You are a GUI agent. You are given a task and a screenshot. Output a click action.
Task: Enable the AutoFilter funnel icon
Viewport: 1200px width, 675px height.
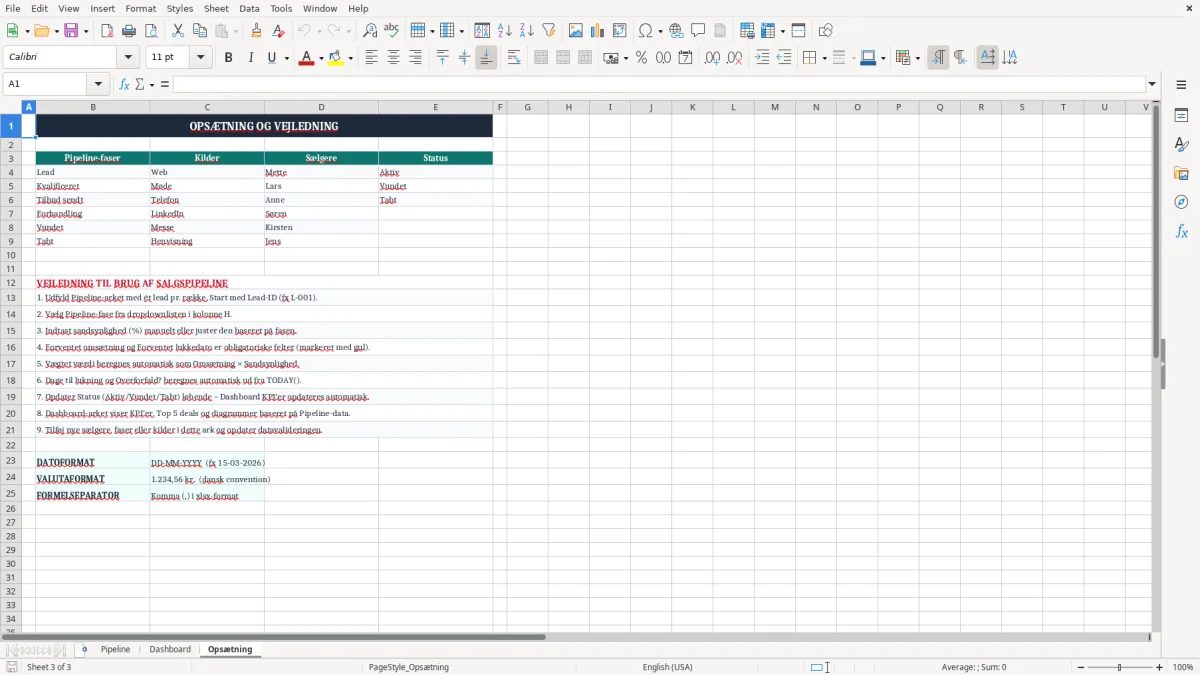(x=549, y=31)
